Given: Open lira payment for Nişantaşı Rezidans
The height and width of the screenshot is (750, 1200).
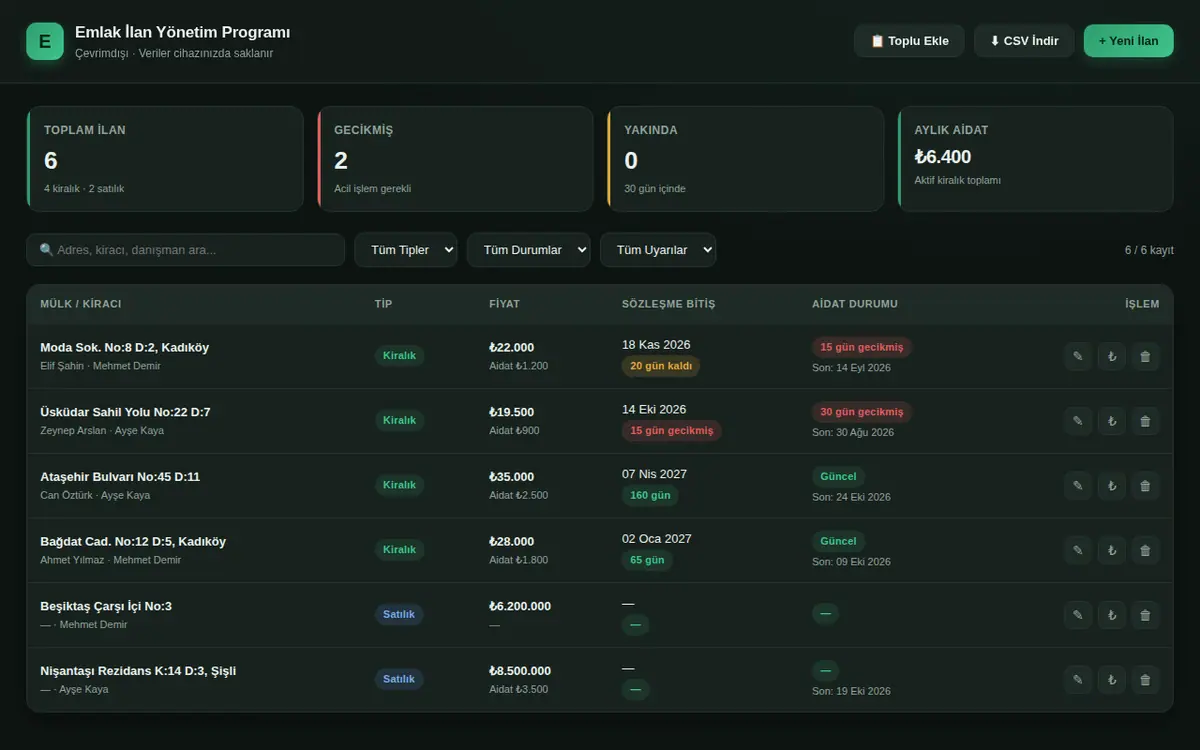Looking at the screenshot, I should click(x=1112, y=680).
